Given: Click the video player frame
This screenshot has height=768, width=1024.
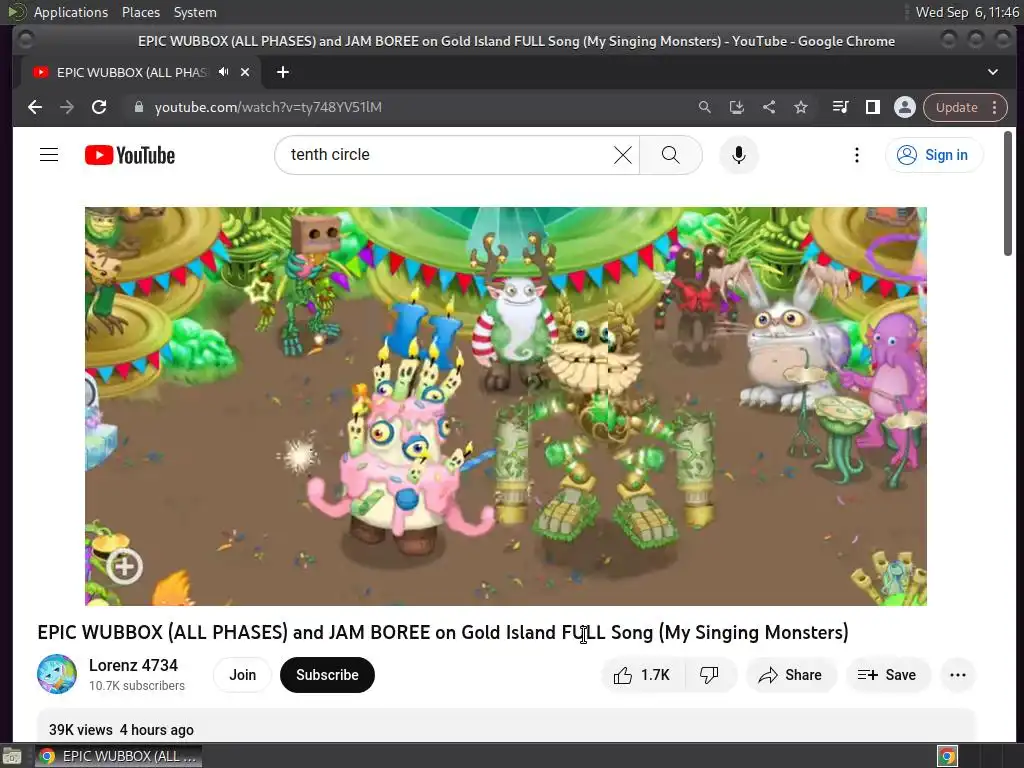Looking at the screenshot, I should (x=505, y=406).
